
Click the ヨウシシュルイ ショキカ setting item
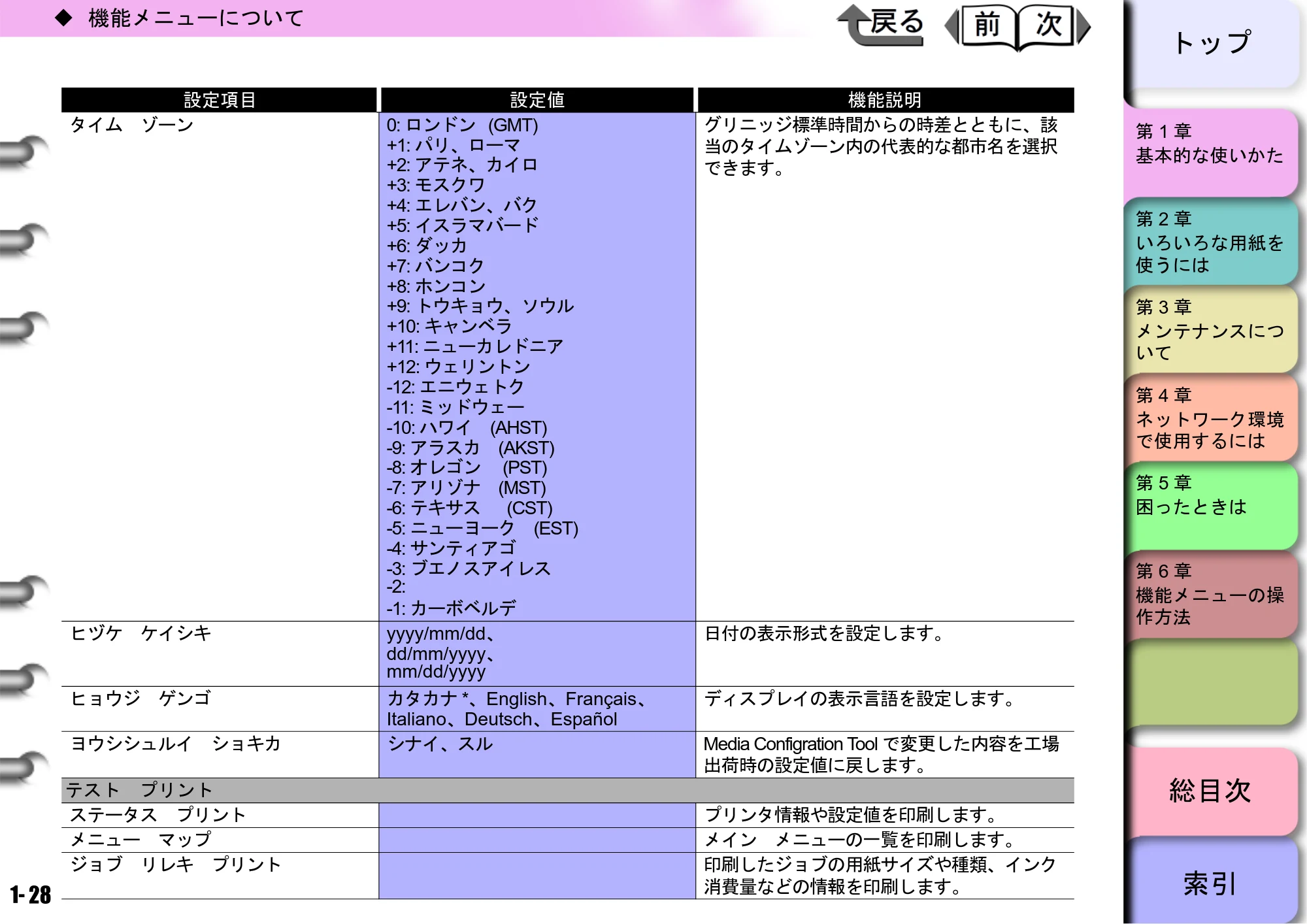coord(176,744)
